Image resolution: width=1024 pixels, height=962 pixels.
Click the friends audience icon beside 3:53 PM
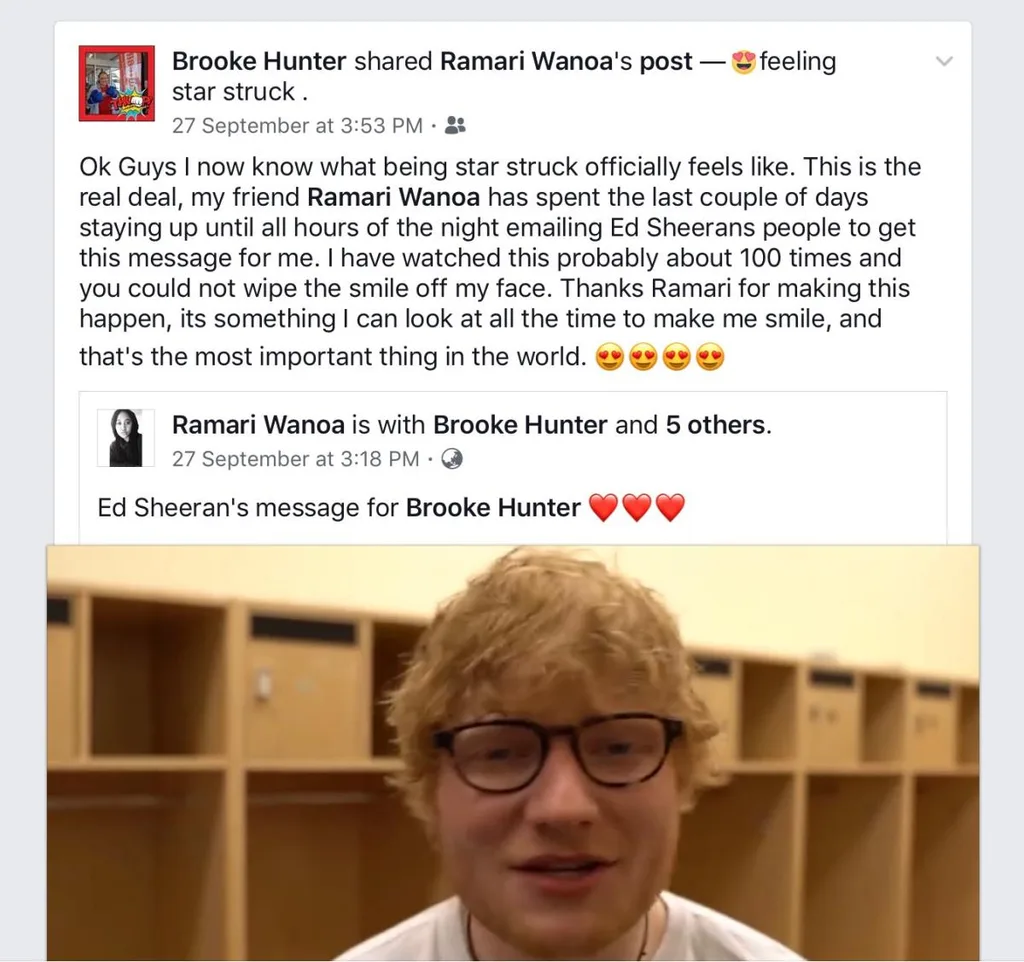[455, 125]
